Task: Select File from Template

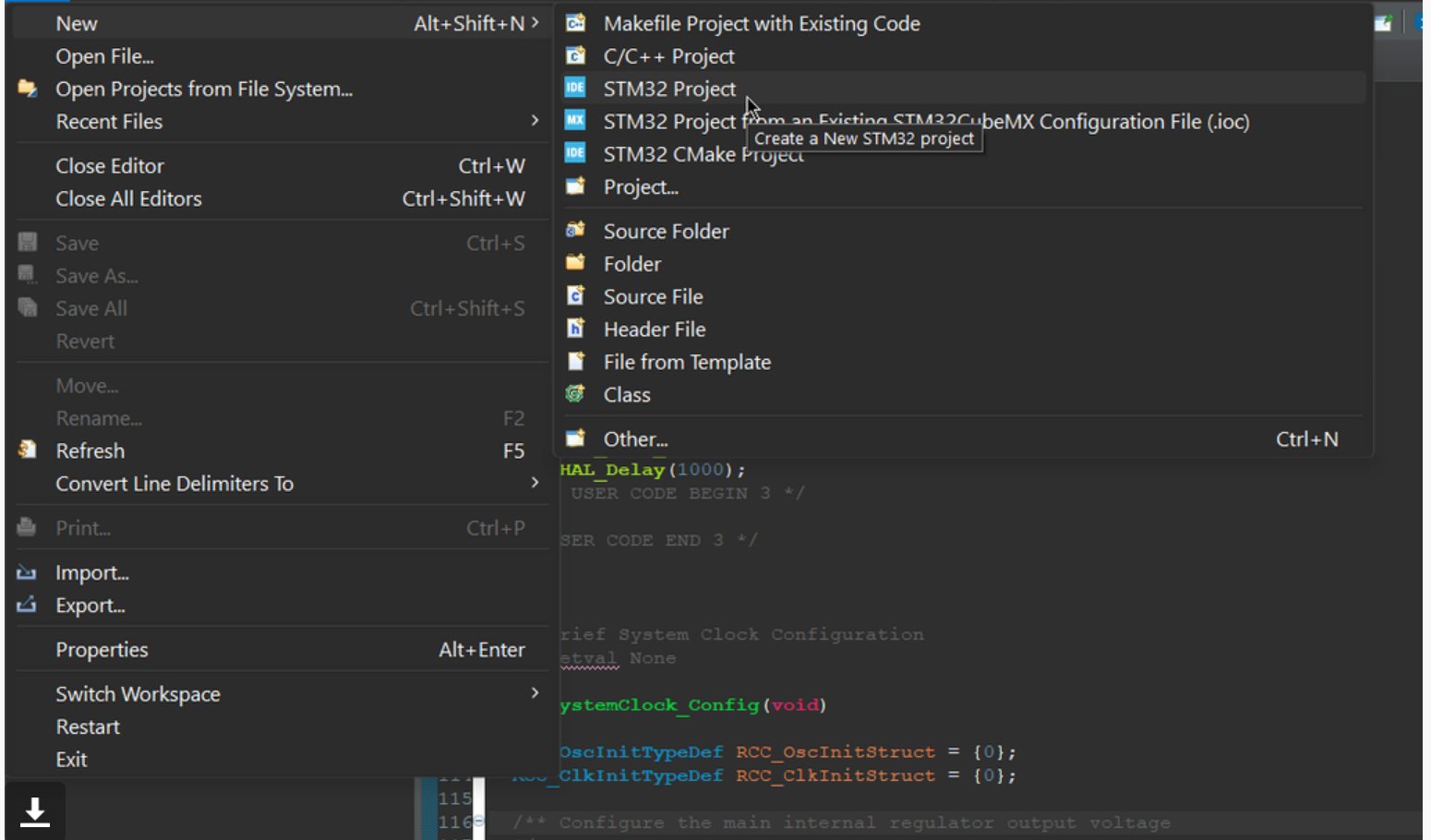Action: click(963, 362)
